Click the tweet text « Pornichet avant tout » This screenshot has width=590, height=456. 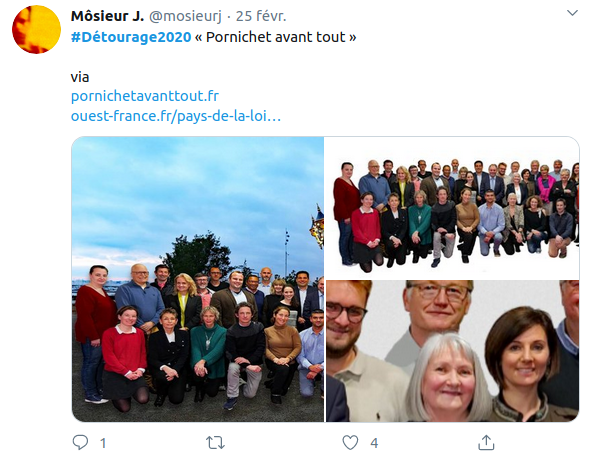click(275, 37)
